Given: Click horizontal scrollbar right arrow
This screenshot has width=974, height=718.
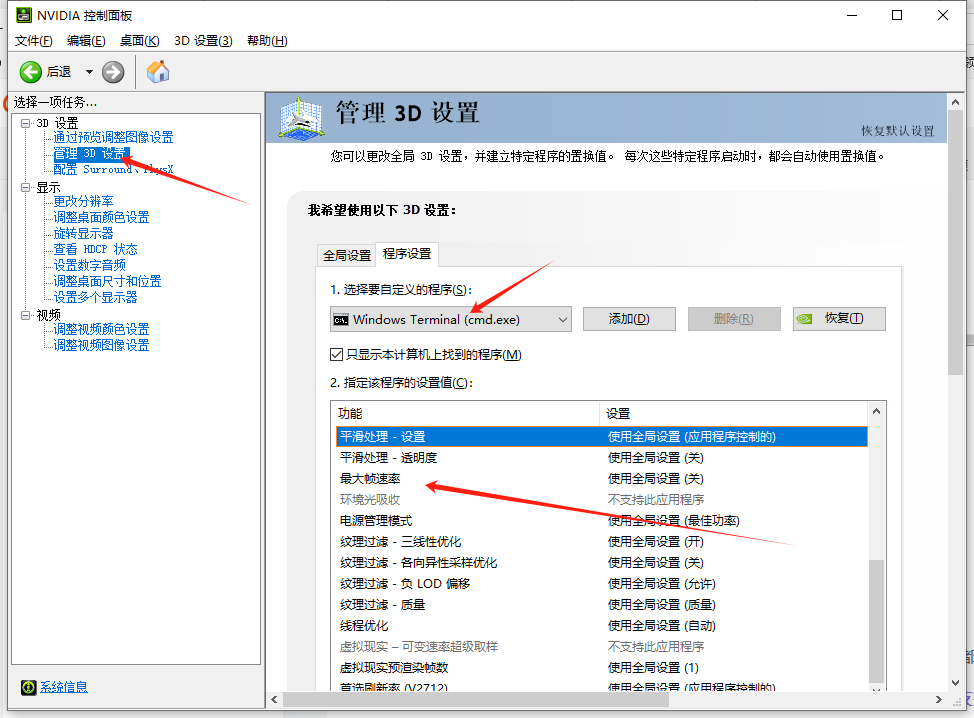Looking at the screenshot, I should (x=939, y=700).
